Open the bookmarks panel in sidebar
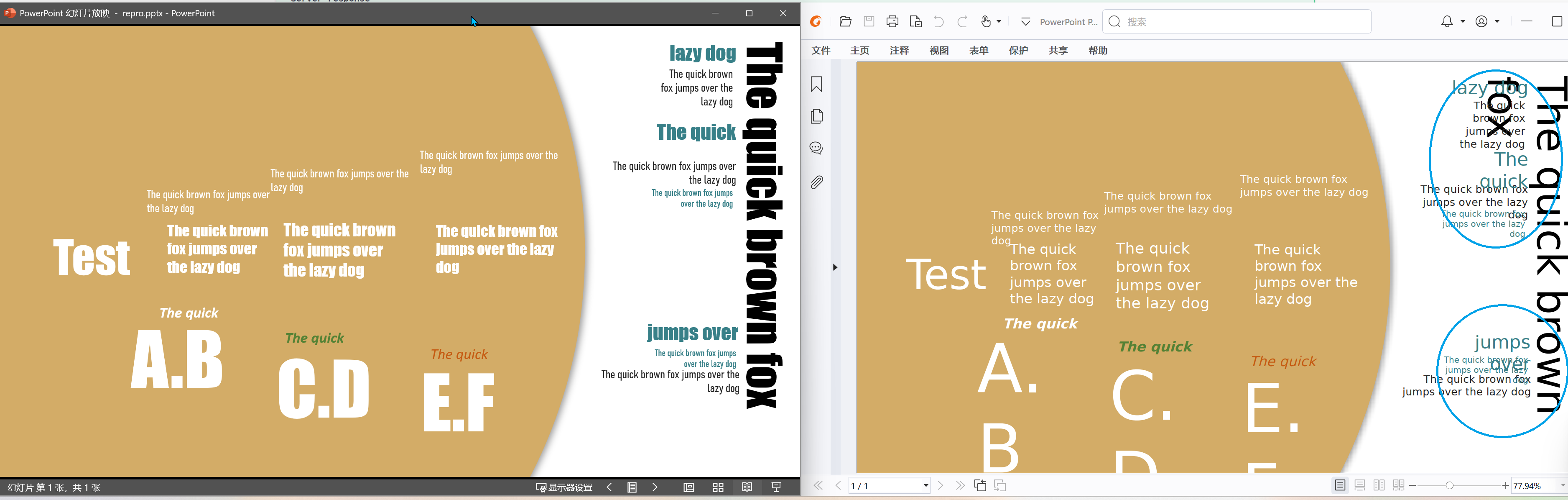The width and height of the screenshot is (1568, 500). 816,84
